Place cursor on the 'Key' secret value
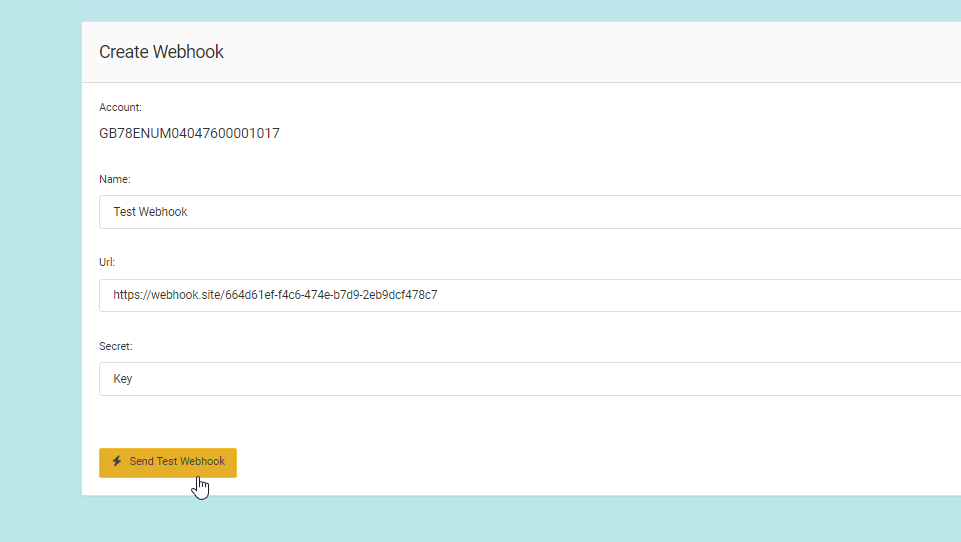961x542 pixels. click(123, 379)
